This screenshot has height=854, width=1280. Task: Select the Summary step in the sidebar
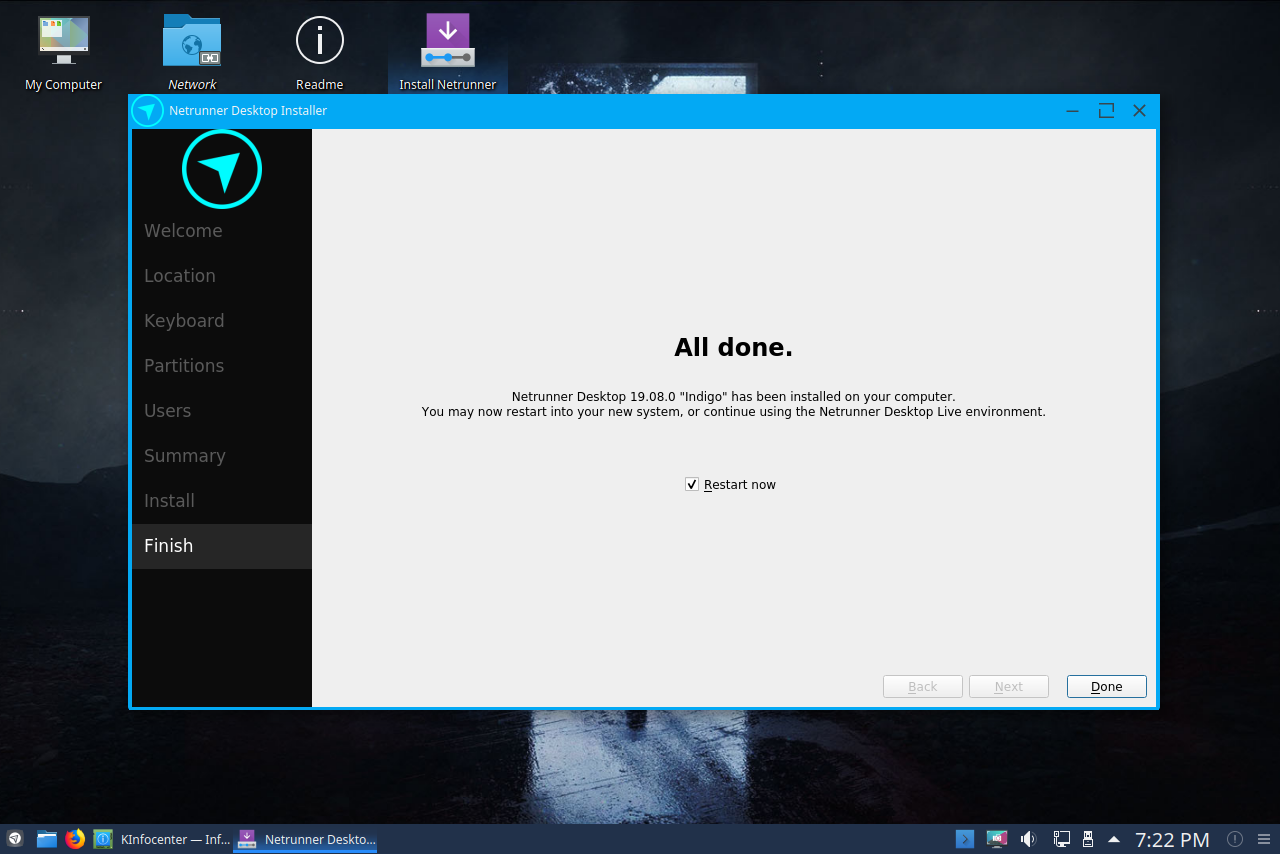(x=185, y=455)
